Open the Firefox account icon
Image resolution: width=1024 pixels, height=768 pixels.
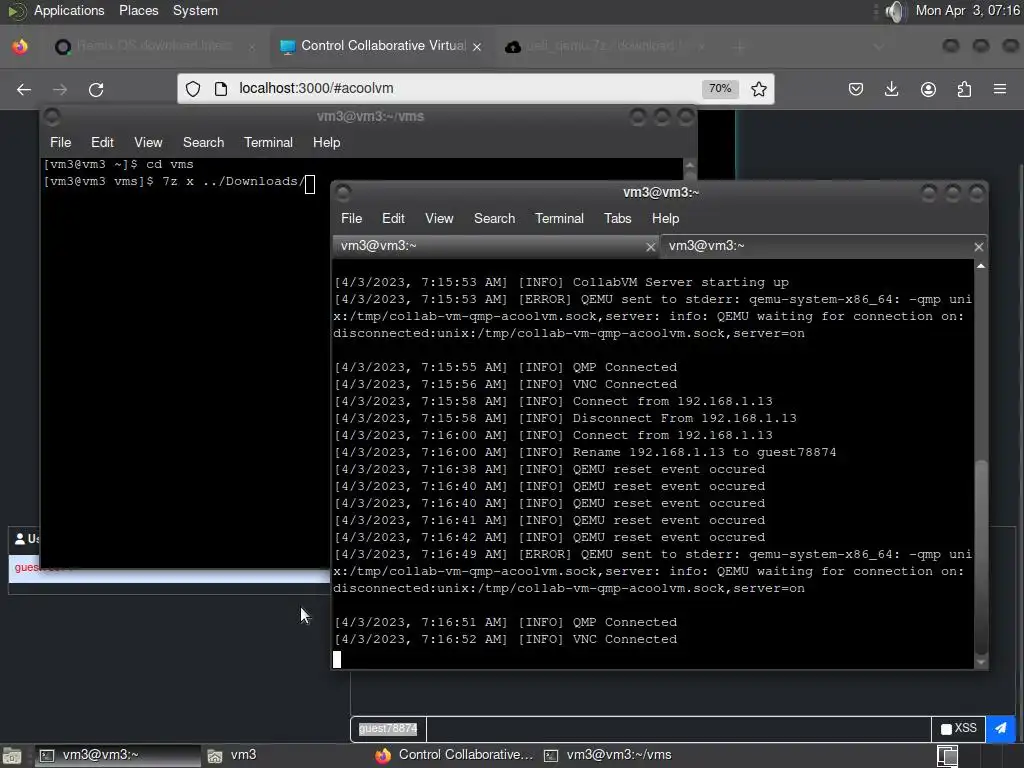point(928,89)
